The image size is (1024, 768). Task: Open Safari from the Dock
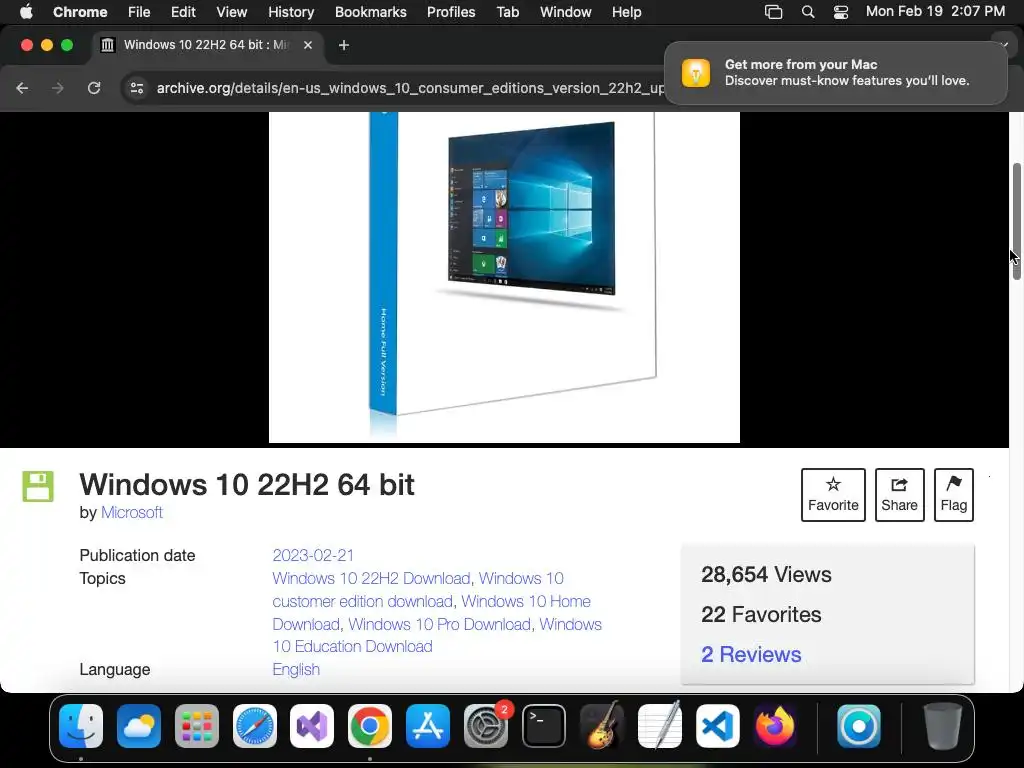255,726
